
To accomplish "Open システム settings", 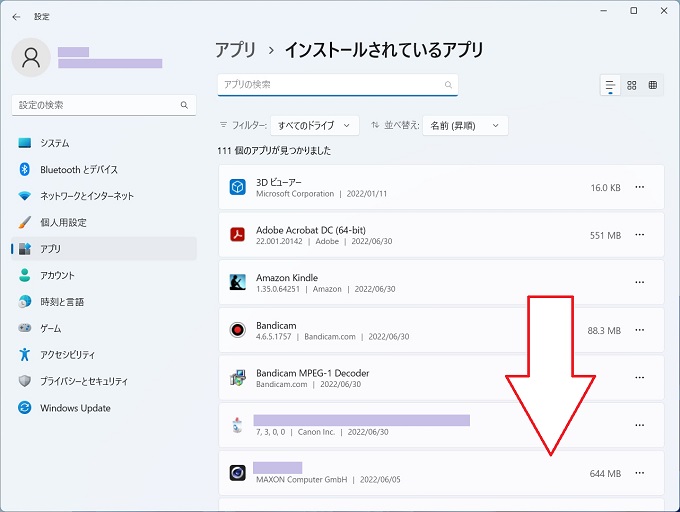I will [x=104, y=143].
